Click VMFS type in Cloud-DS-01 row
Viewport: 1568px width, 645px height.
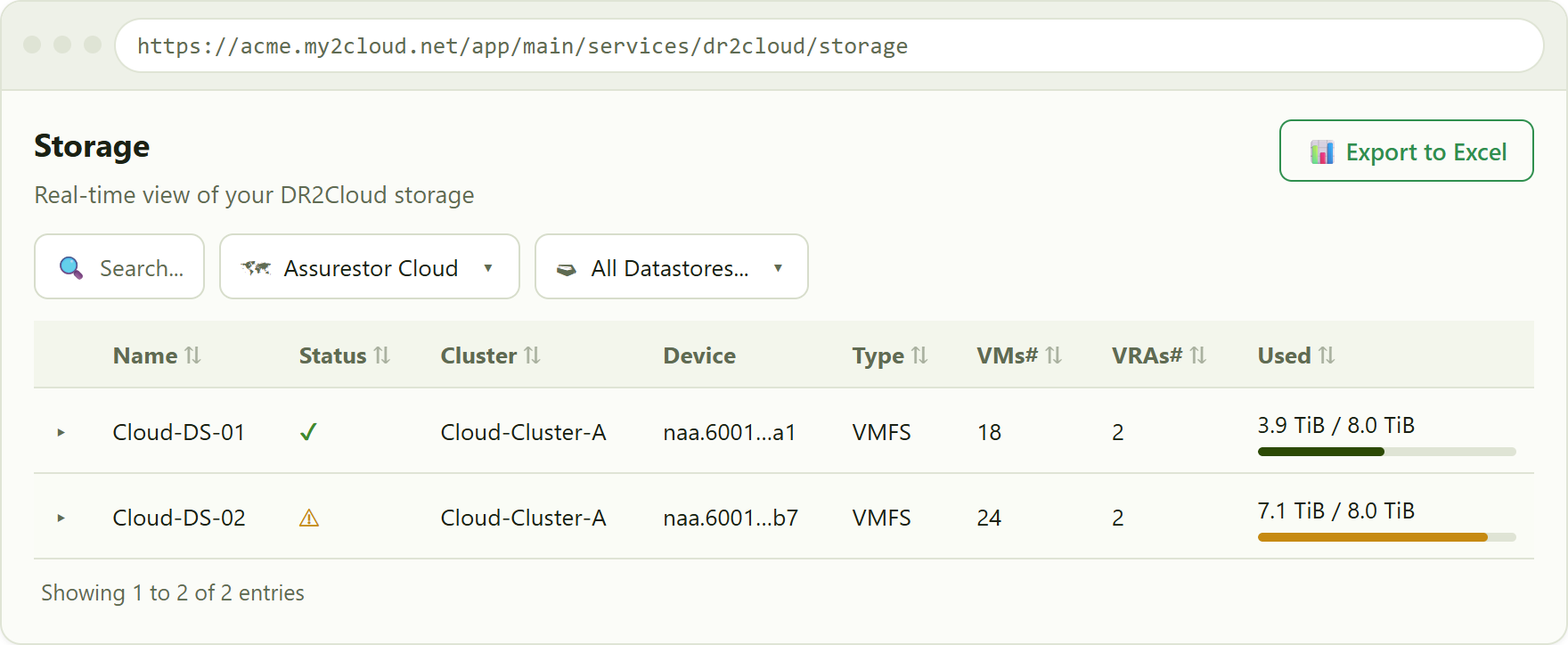(882, 432)
